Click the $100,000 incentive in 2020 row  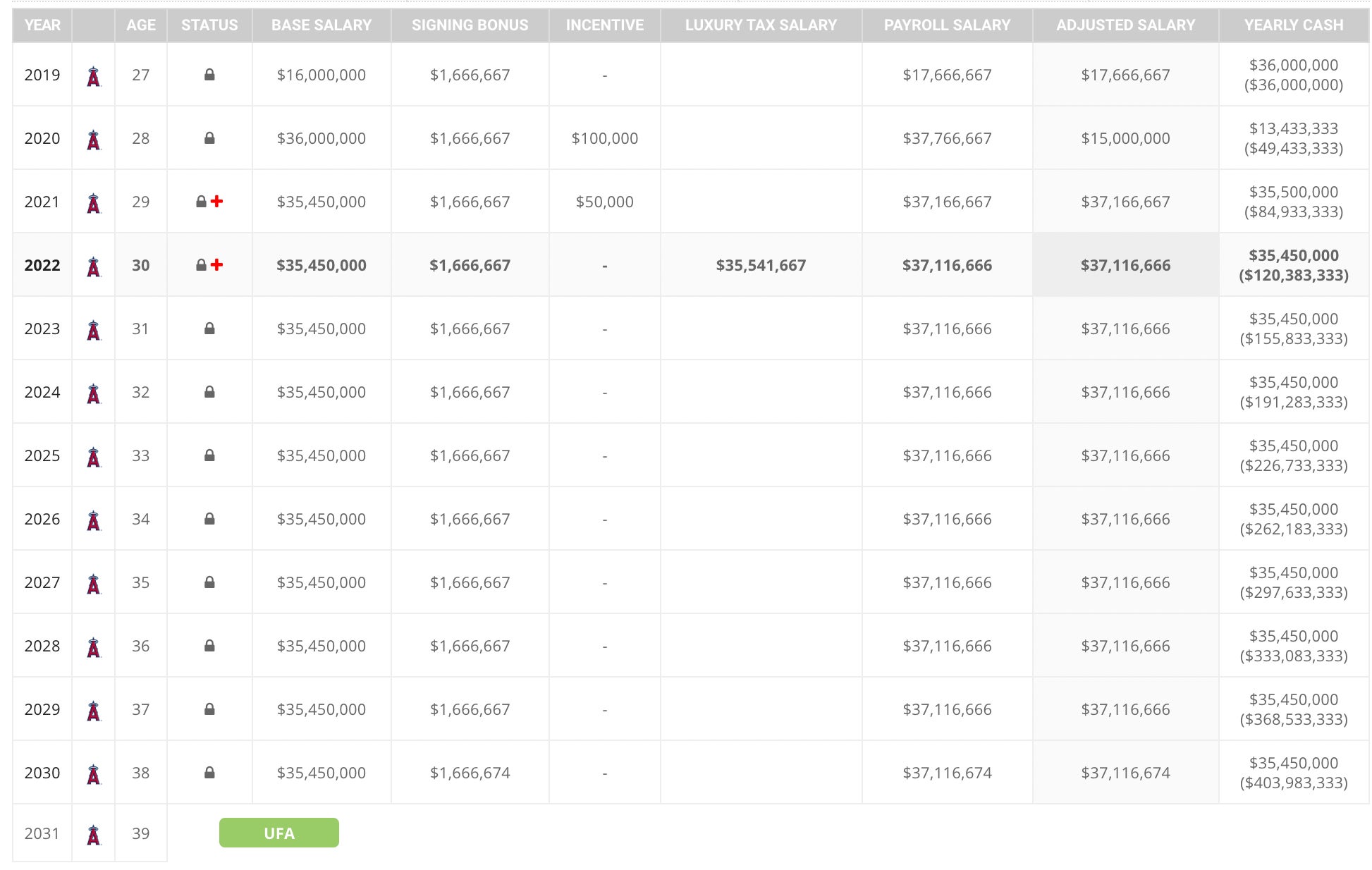[x=604, y=139]
